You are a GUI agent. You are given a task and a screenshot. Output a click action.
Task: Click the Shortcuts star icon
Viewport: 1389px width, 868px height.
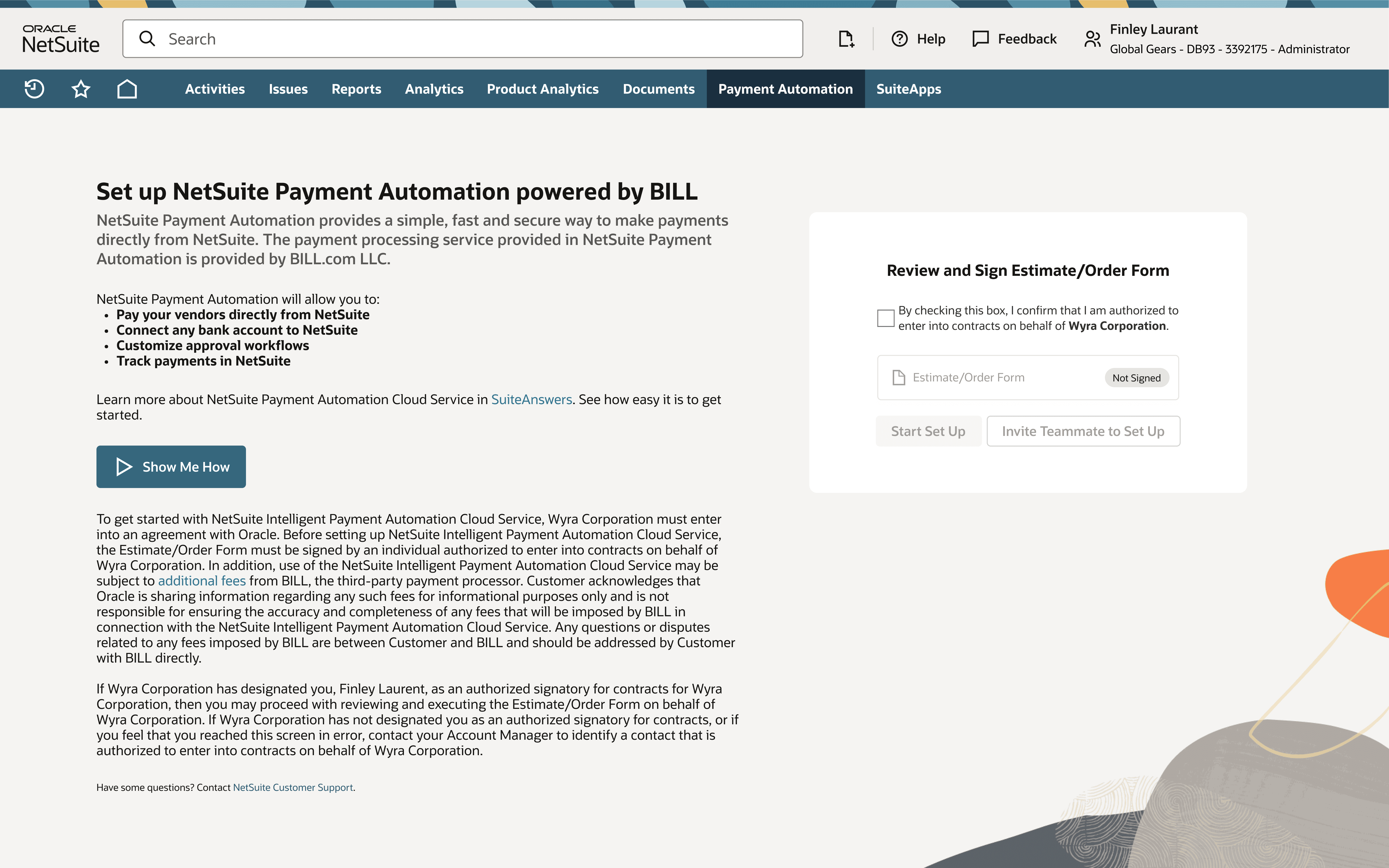coord(81,89)
